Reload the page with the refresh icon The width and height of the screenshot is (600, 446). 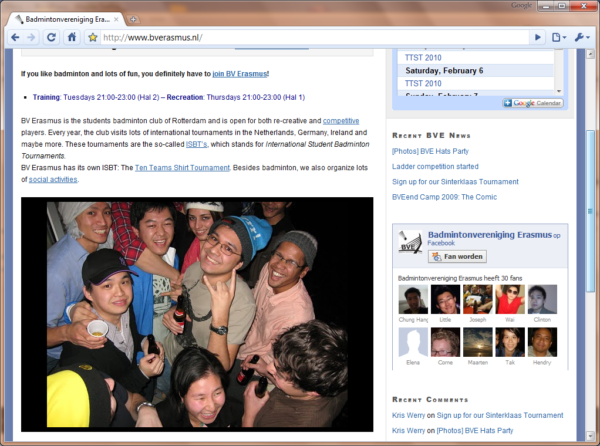click(51, 37)
